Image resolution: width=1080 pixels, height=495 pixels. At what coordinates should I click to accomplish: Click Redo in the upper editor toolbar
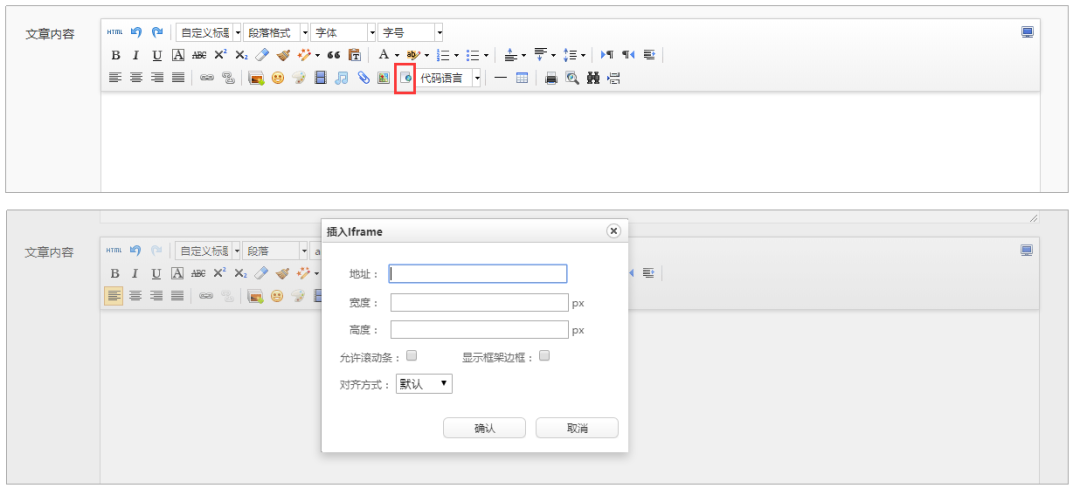point(157,32)
